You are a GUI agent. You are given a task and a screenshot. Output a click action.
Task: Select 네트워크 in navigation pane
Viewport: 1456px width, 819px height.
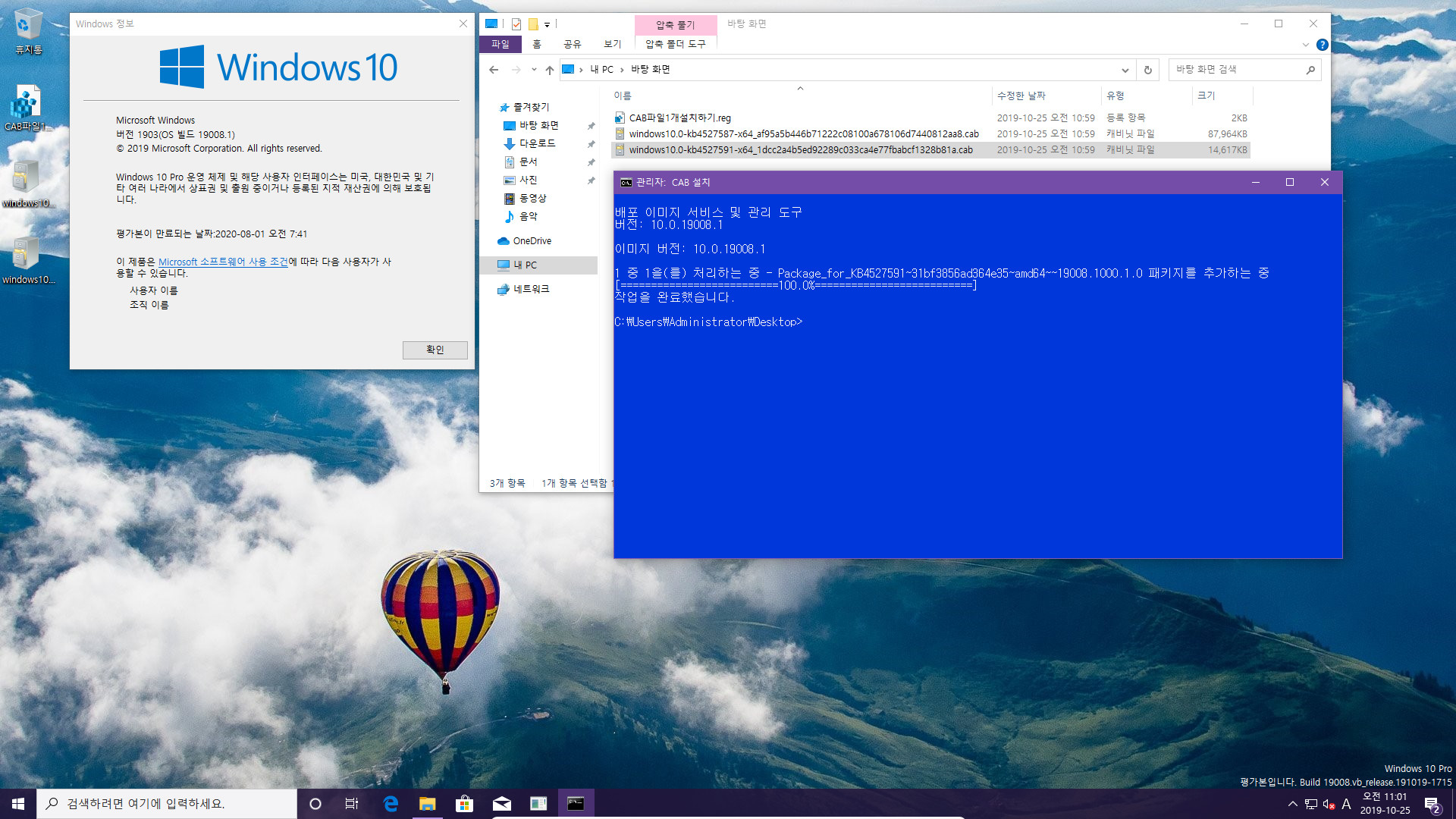[523, 289]
